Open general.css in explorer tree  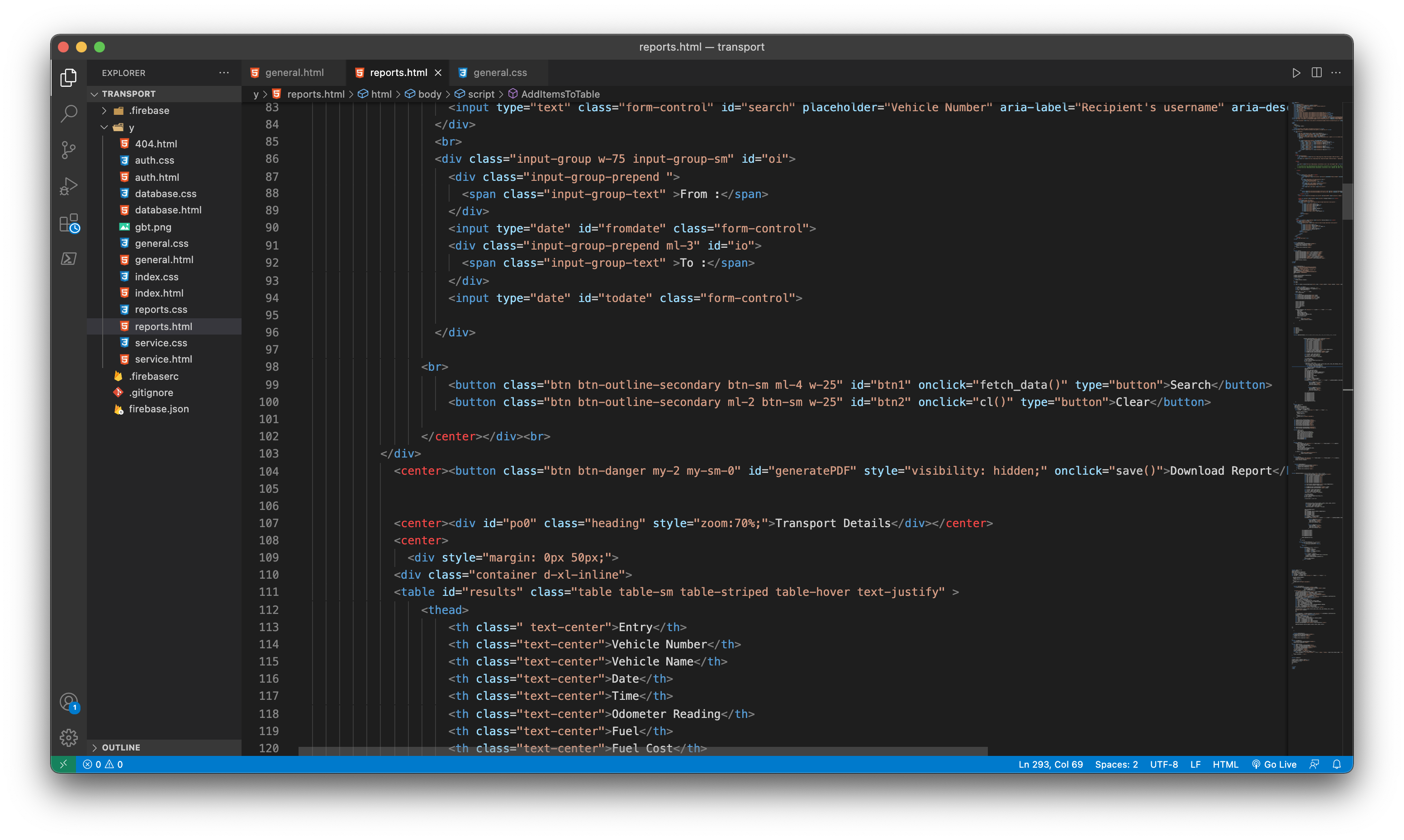point(164,243)
